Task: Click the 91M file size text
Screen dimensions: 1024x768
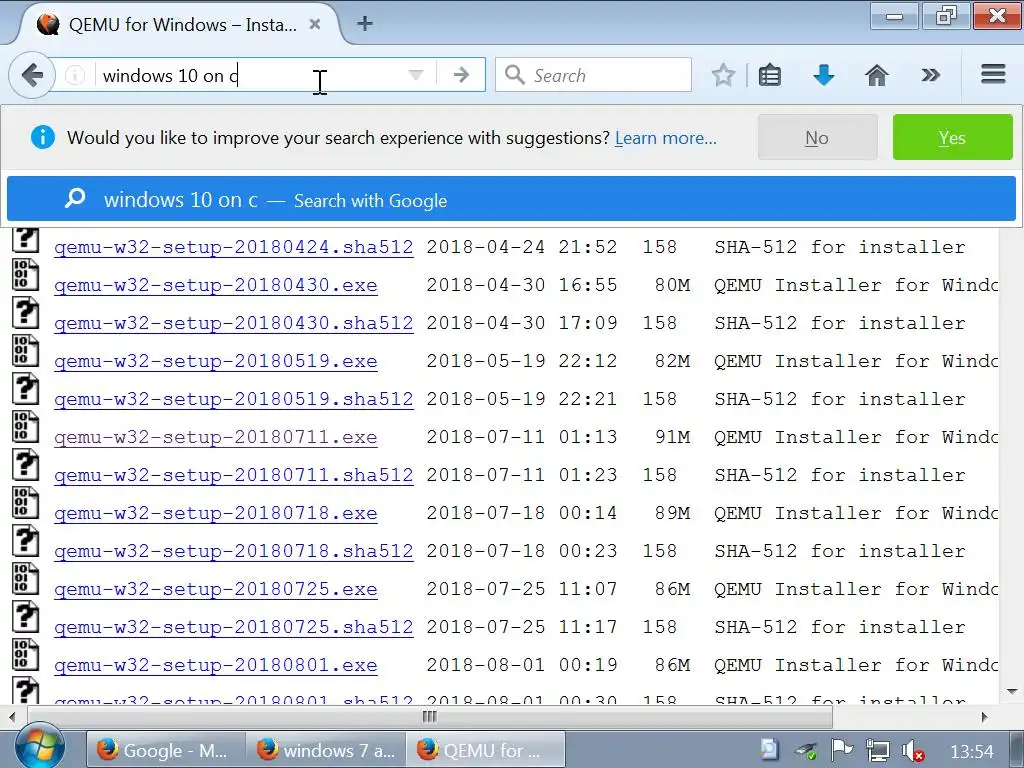Action: point(672,436)
